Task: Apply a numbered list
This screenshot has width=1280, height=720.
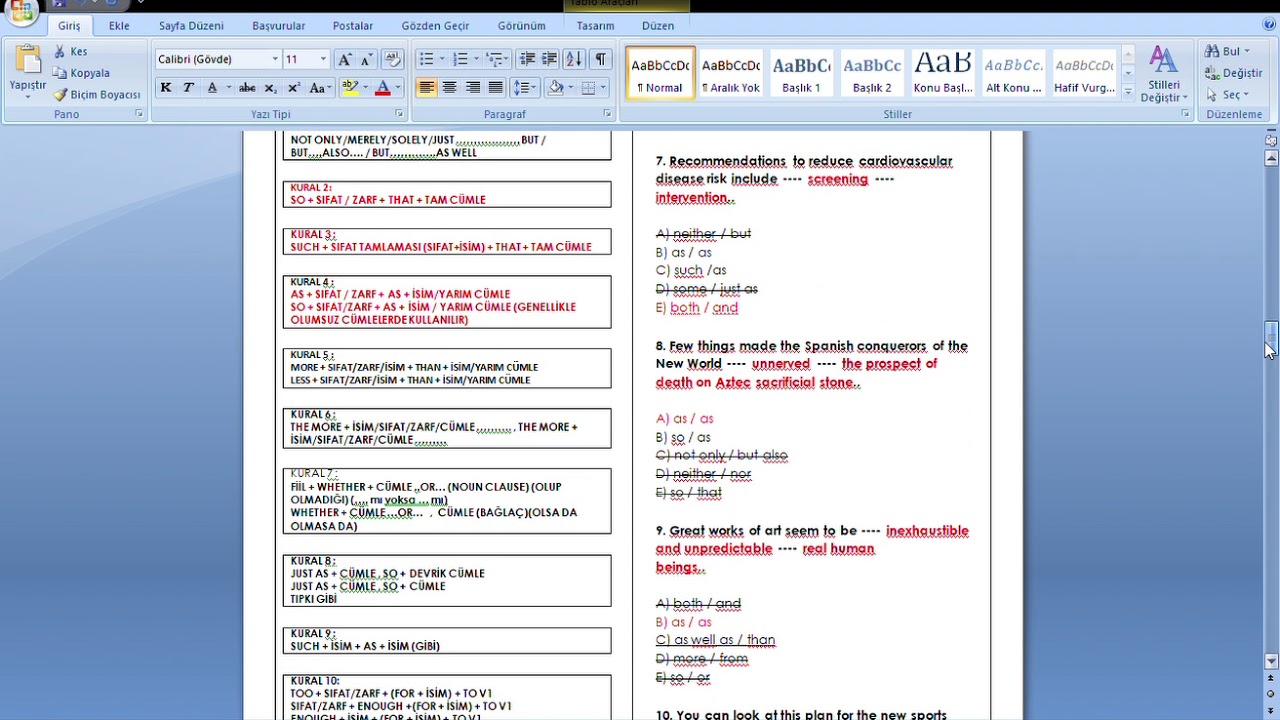Action: pyautogui.click(x=460, y=59)
